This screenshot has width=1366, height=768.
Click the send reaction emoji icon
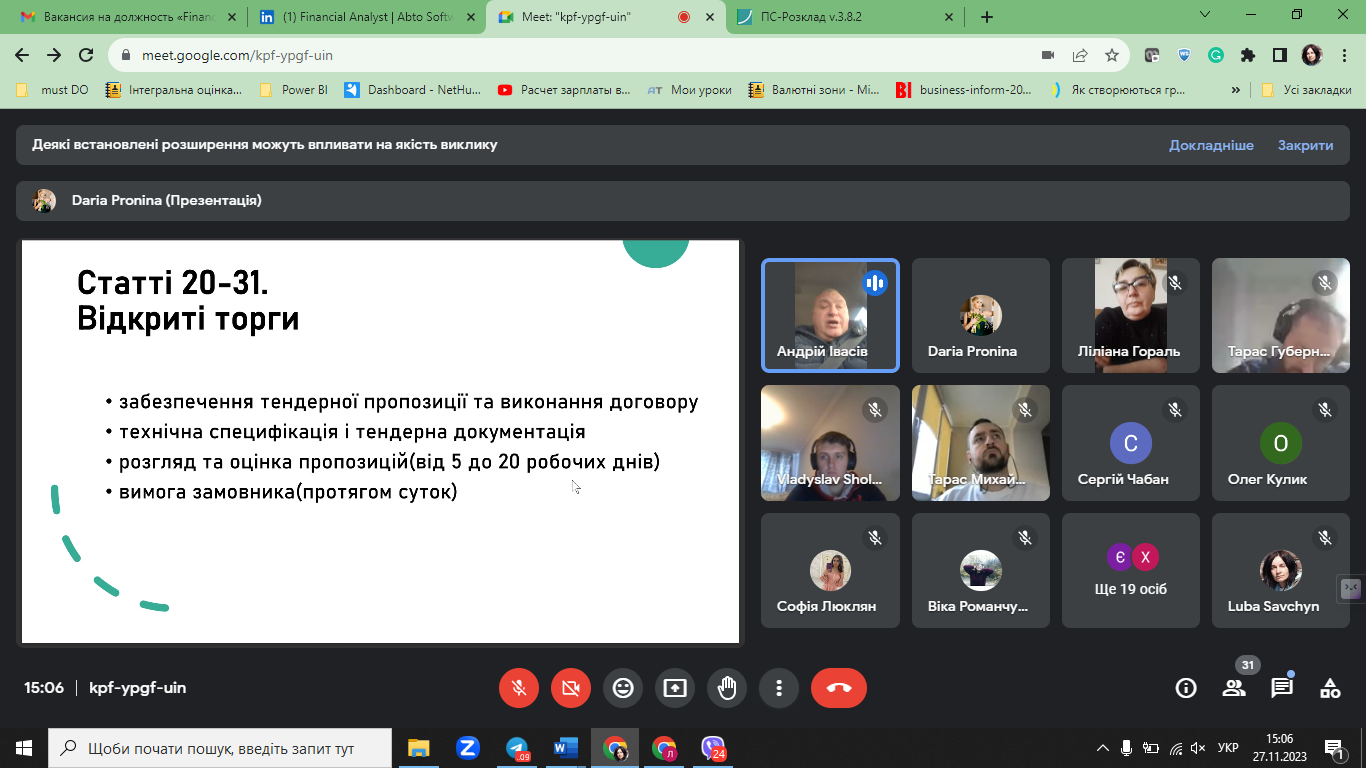click(x=623, y=688)
